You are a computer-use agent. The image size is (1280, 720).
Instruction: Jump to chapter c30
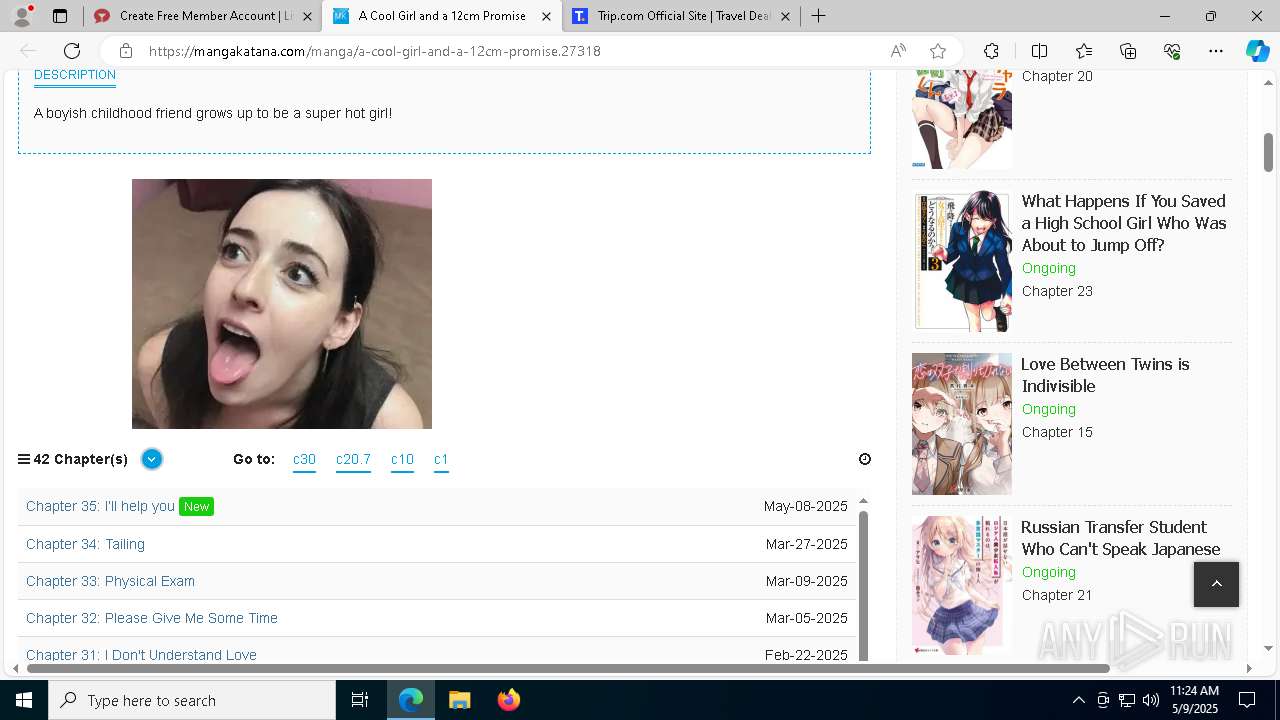click(304, 460)
